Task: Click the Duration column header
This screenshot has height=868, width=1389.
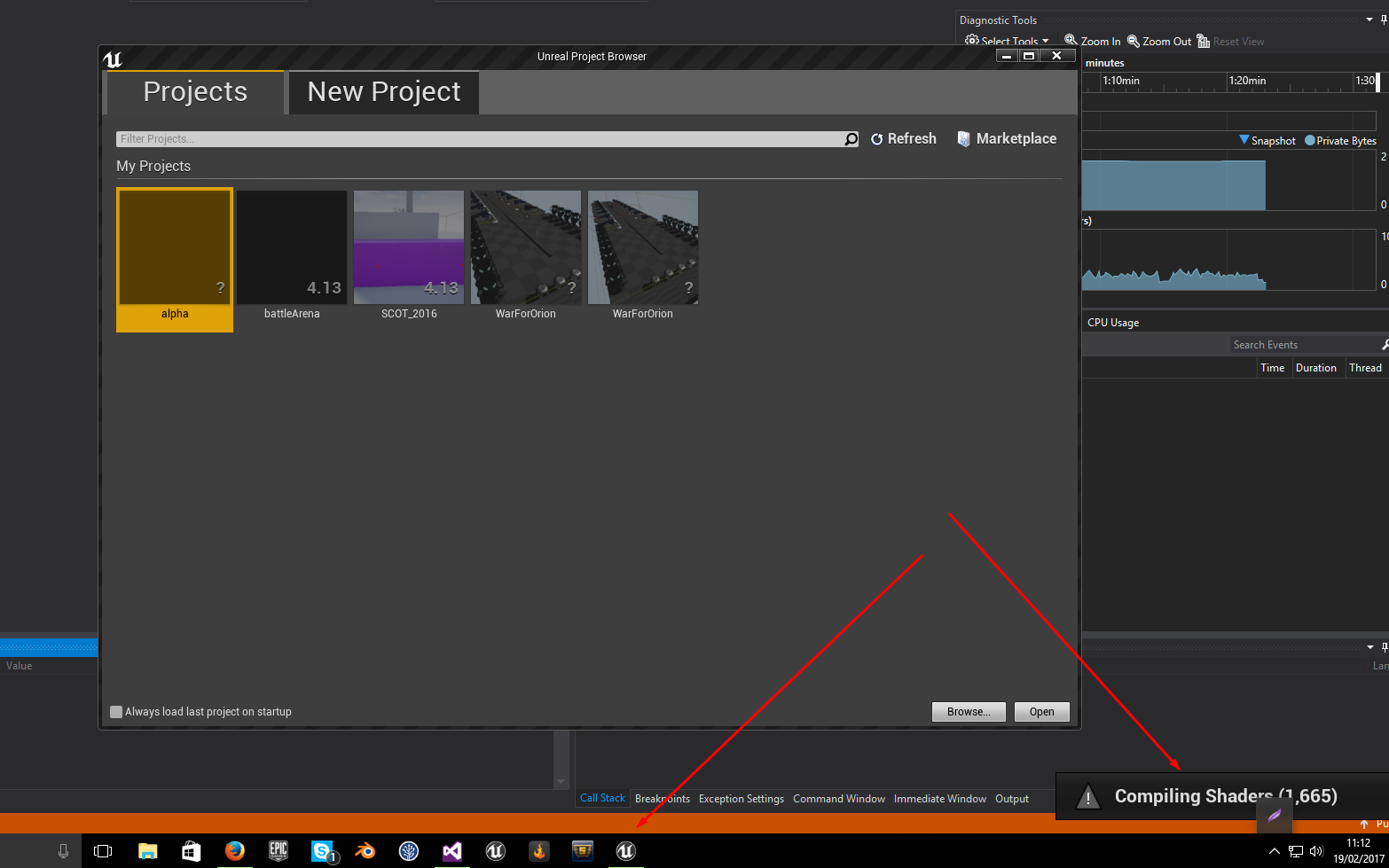Action: pos(1315,368)
